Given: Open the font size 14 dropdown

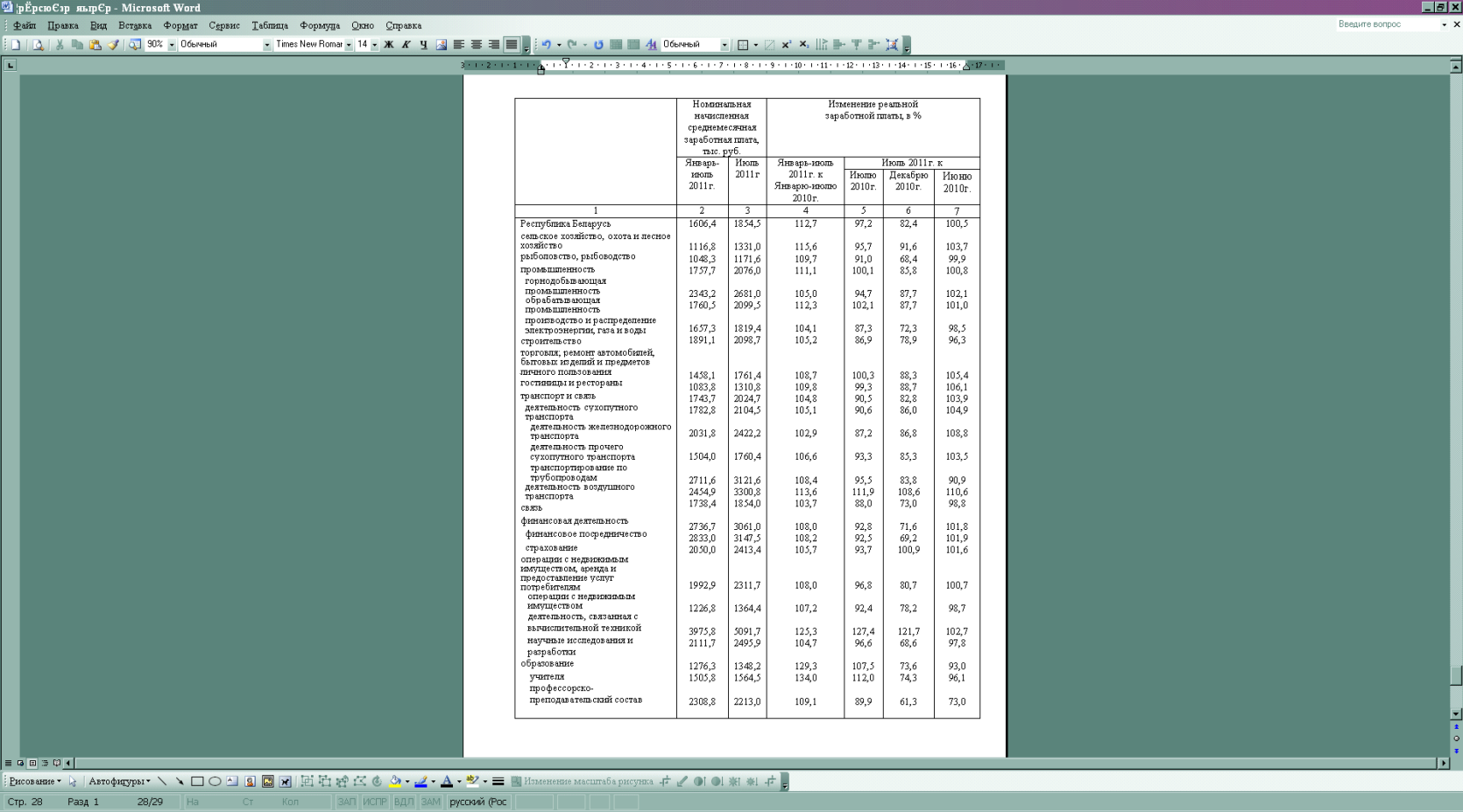Looking at the screenshot, I should point(374,45).
